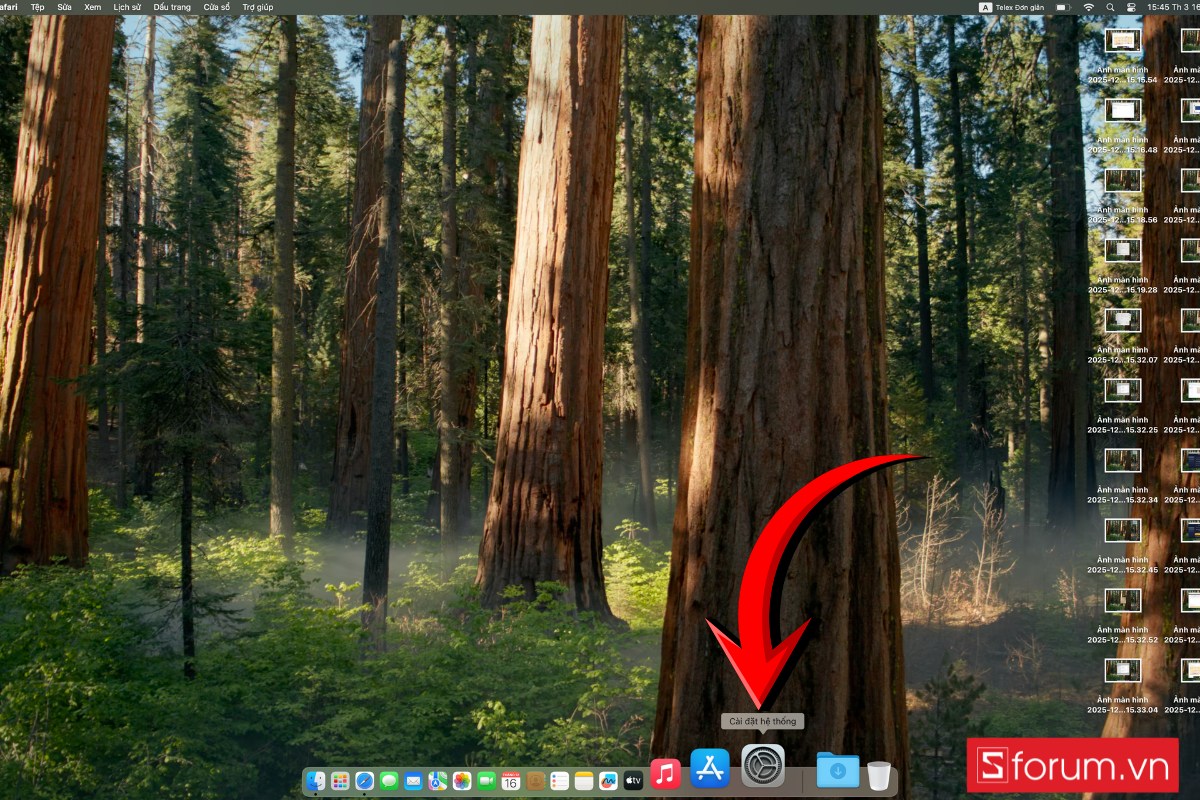
Task: Open the Sửa menu
Action: pyautogui.click(x=64, y=7)
